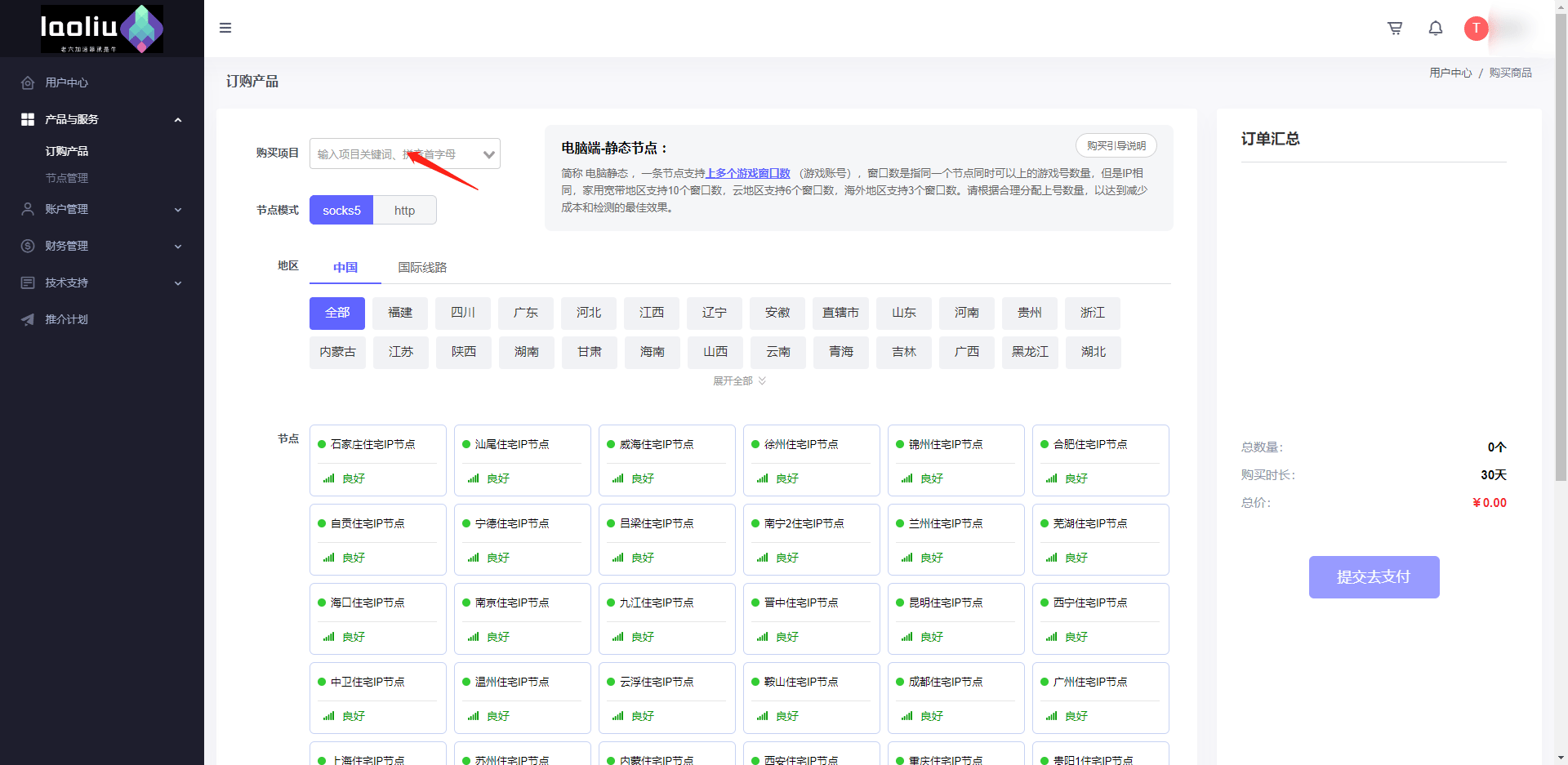Click the 提交去支付 payment button
Image resolution: width=1568 pixels, height=765 pixels.
1374,576
